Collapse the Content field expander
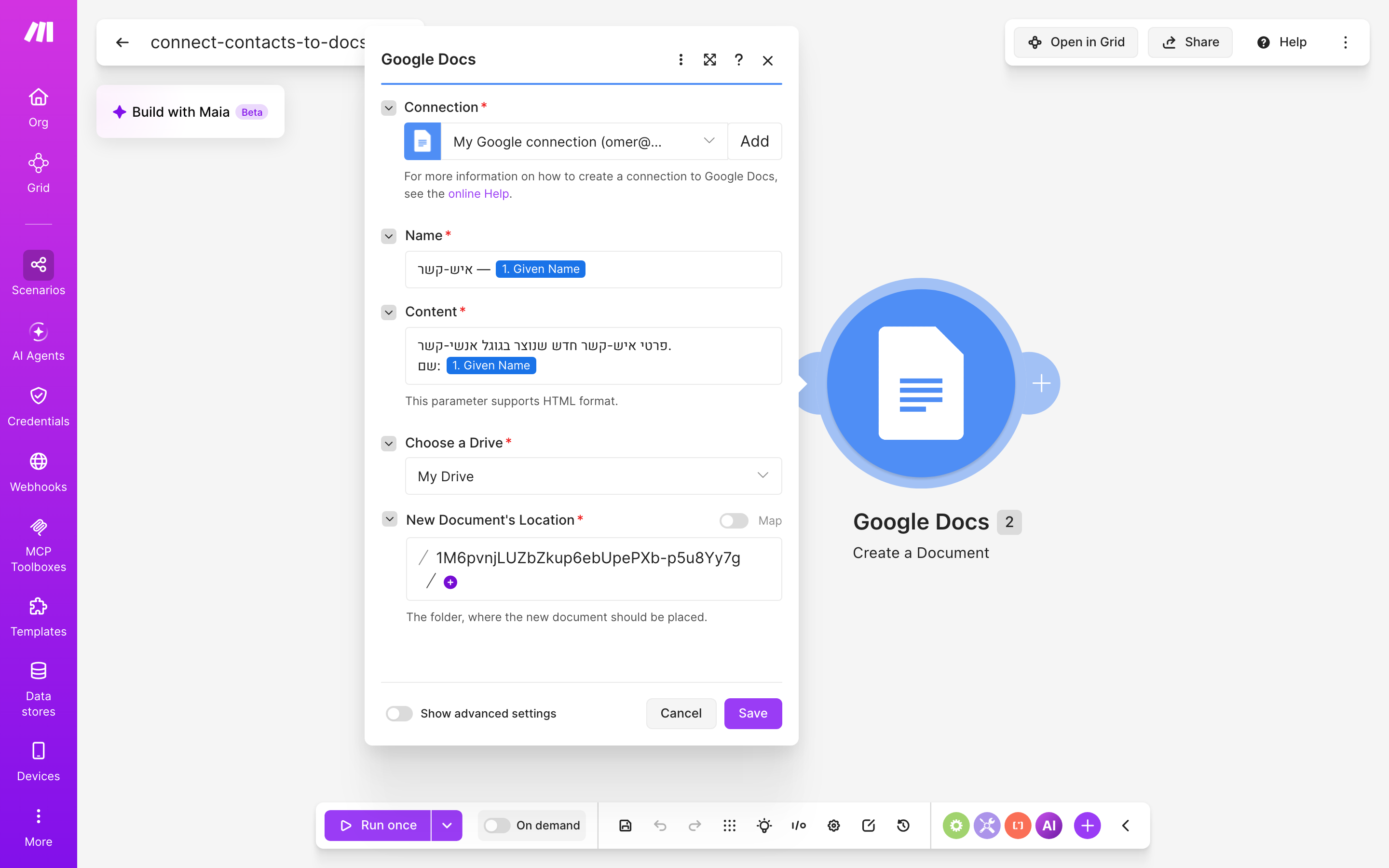The image size is (1389, 868). pos(389,312)
